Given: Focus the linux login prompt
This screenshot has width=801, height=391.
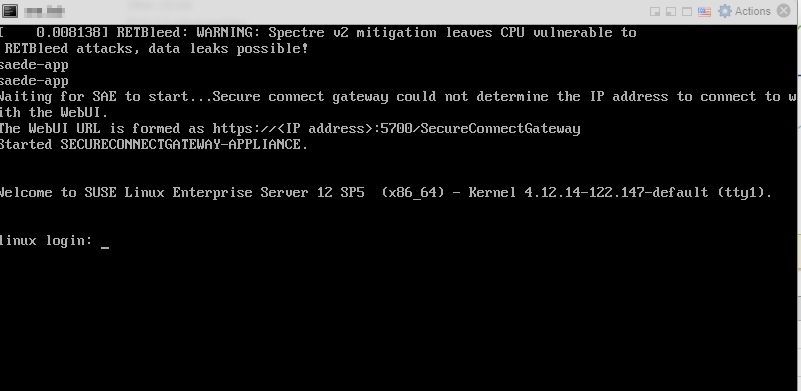Looking at the screenshot, I should [x=46, y=241].
